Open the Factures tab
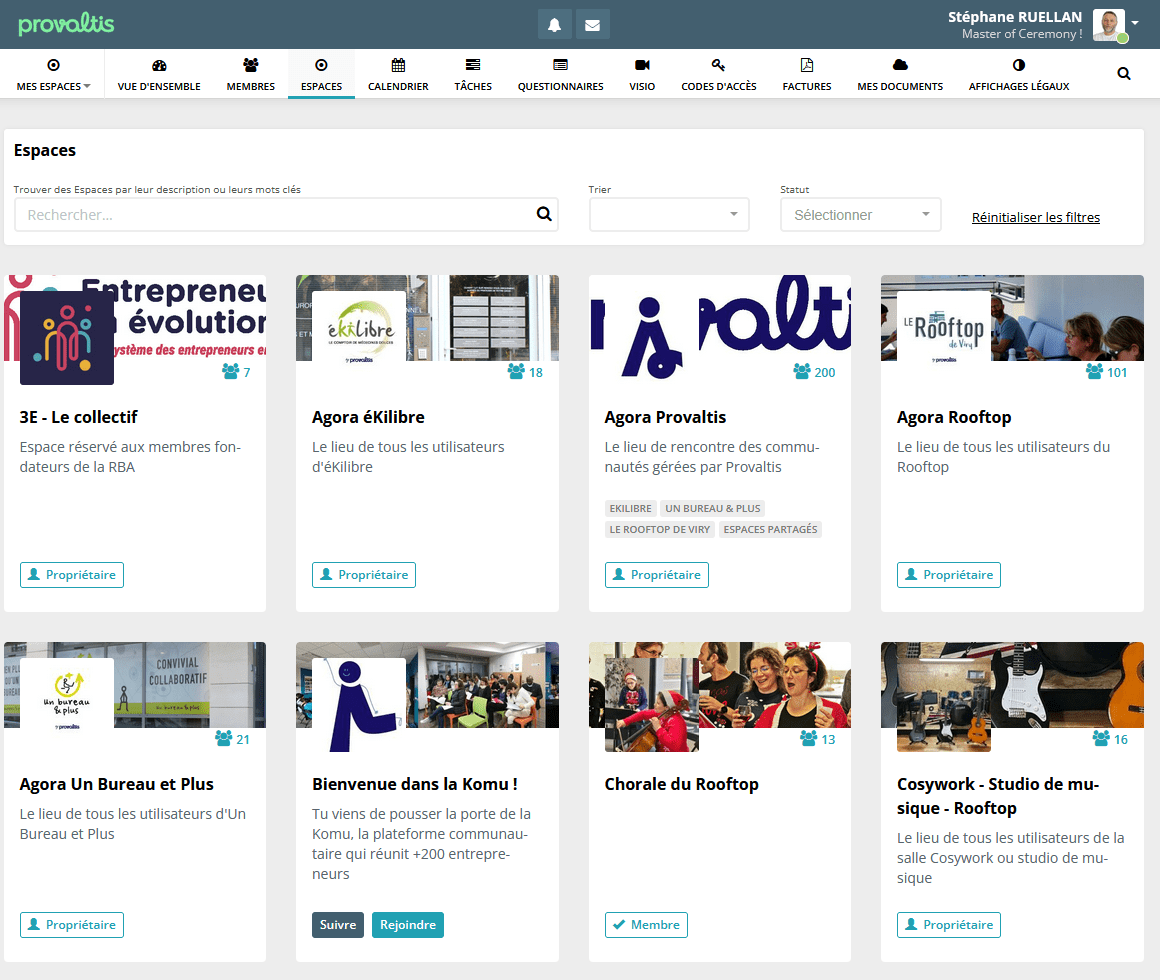This screenshot has width=1160, height=980. [x=807, y=75]
